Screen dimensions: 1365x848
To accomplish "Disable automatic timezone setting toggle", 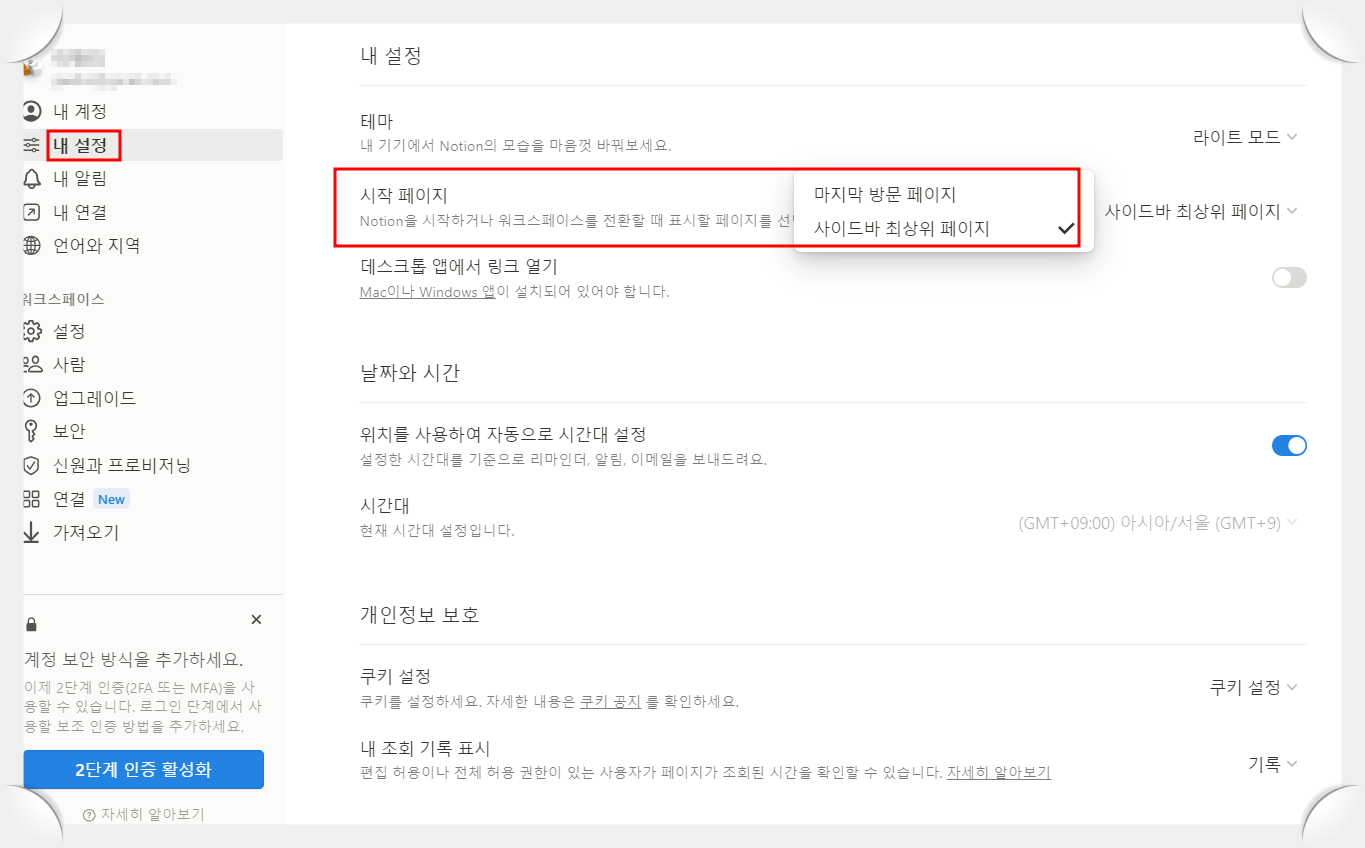I will [1289, 445].
